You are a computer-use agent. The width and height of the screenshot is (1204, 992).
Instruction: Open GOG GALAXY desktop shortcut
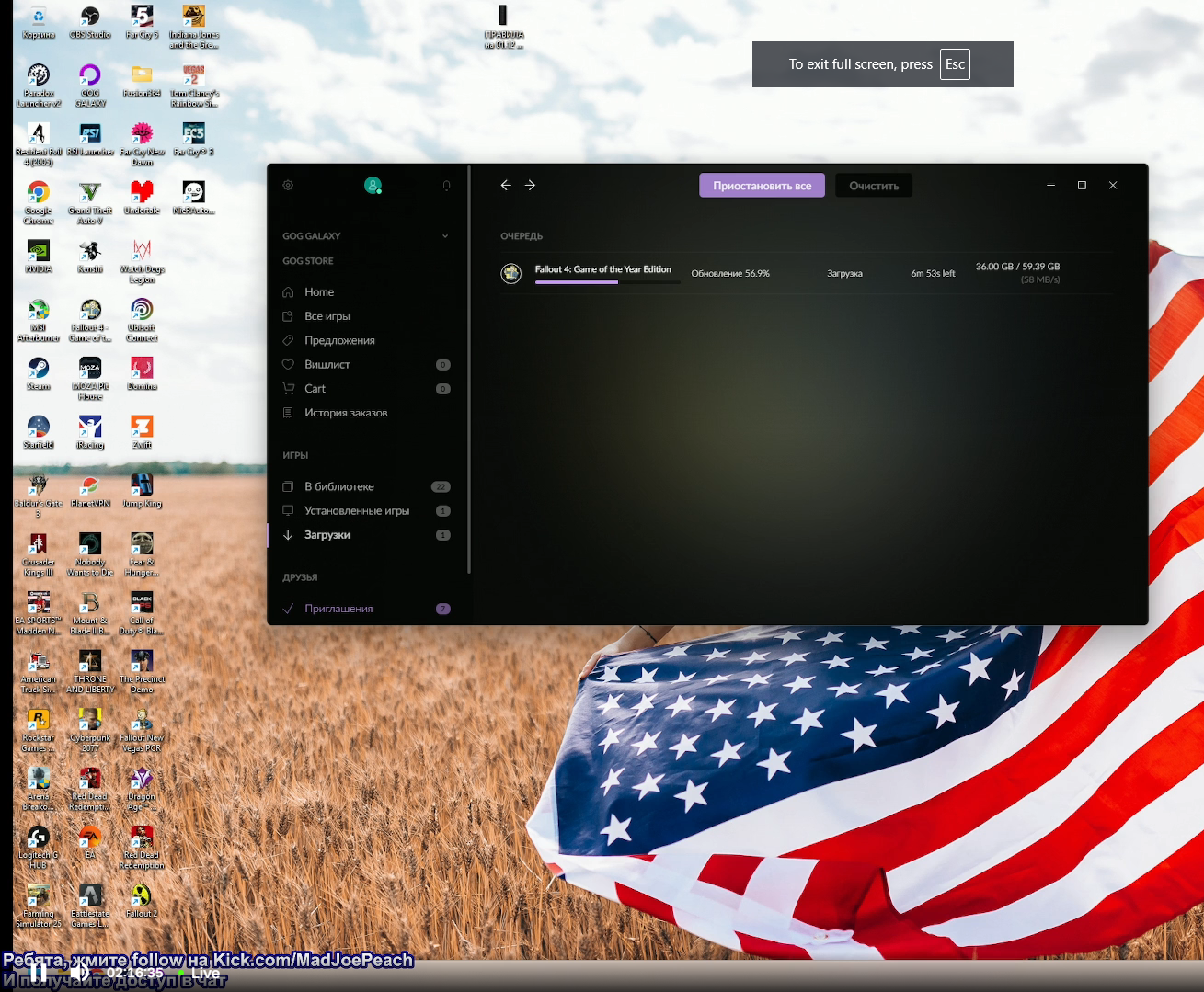[x=90, y=86]
